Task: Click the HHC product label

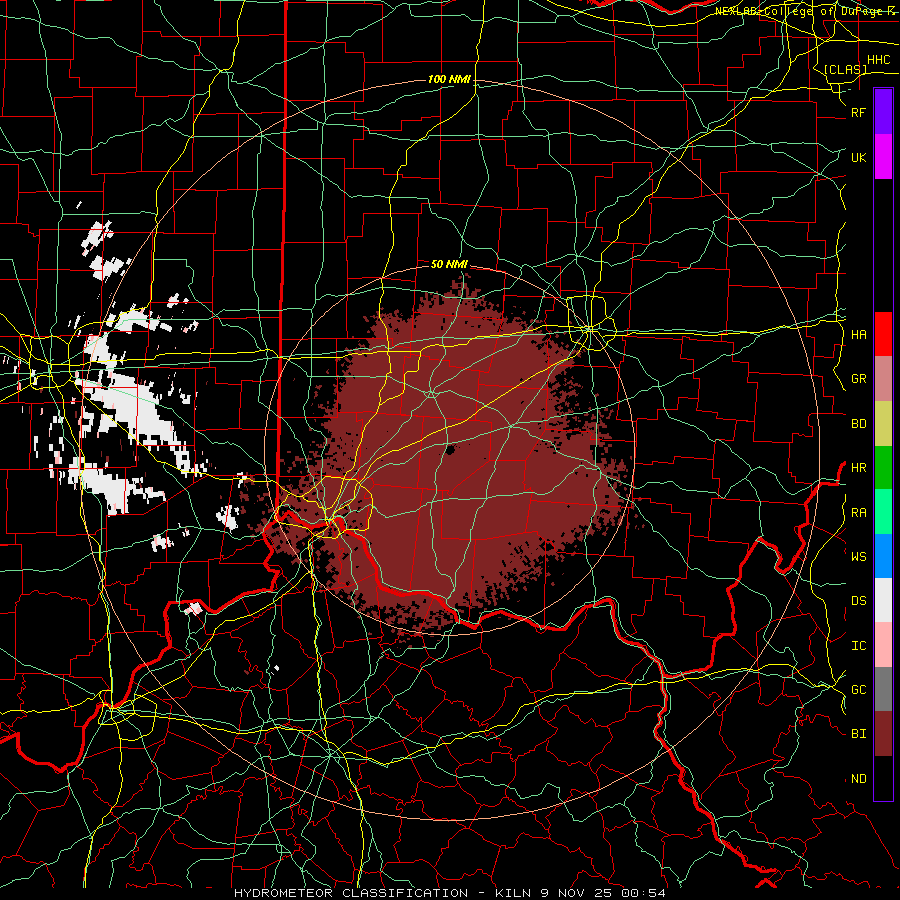Action: point(878,60)
